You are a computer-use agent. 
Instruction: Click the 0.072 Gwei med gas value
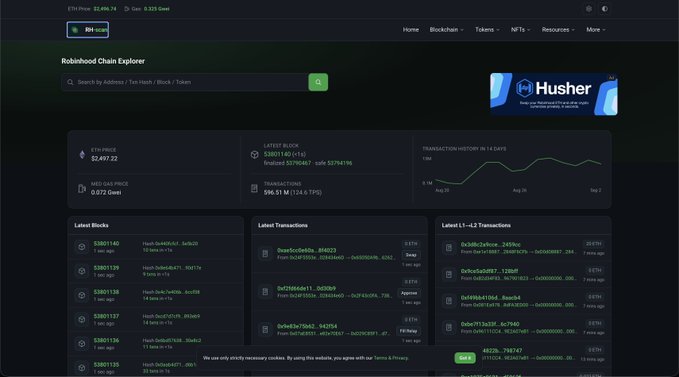[x=106, y=193]
